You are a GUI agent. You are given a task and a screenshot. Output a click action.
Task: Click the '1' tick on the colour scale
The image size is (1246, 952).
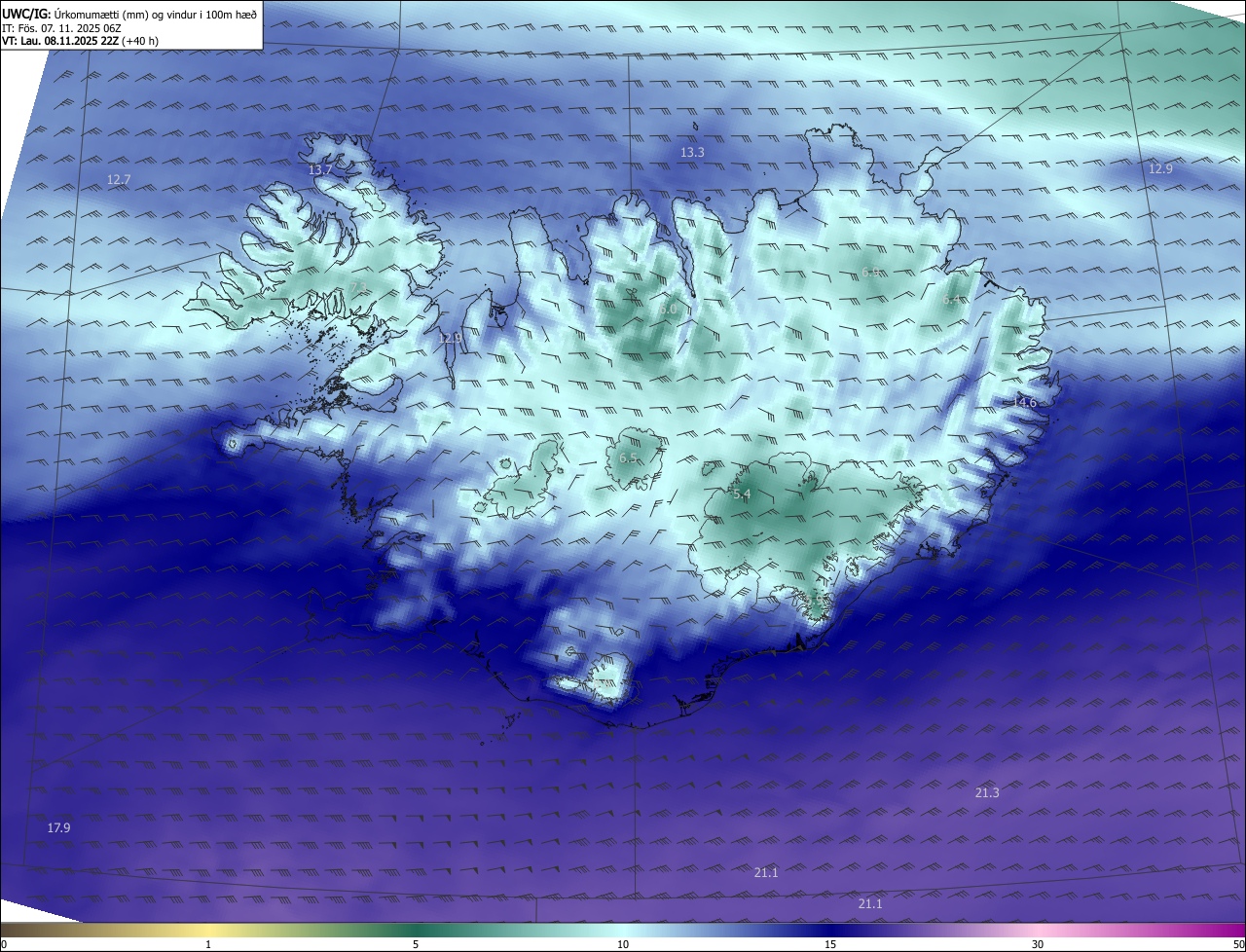click(208, 945)
